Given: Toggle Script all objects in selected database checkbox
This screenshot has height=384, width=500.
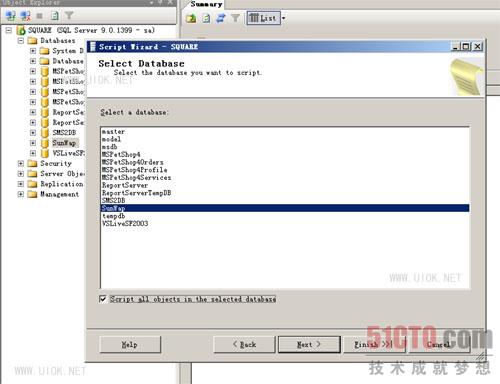Looking at the screenshot, I should click(103, 299).
